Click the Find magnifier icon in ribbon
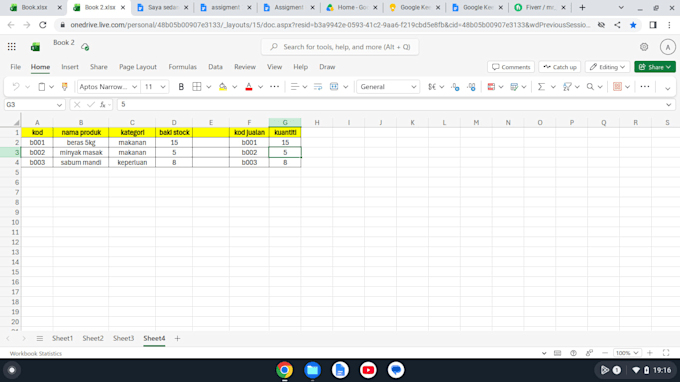 coord(590,87)
